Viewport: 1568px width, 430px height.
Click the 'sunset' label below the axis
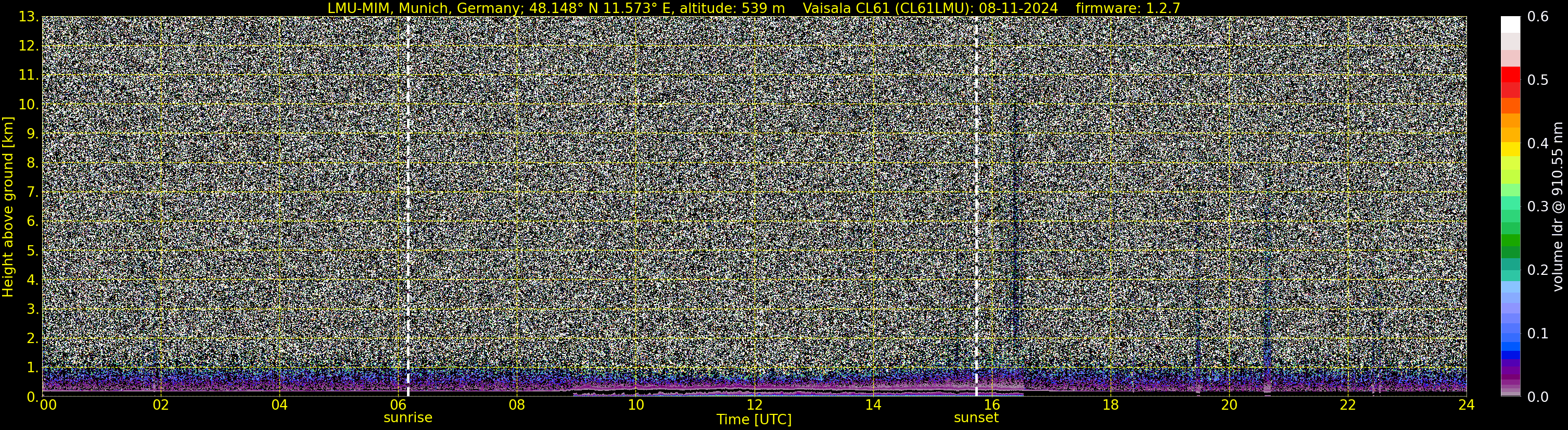click(976, 418)
